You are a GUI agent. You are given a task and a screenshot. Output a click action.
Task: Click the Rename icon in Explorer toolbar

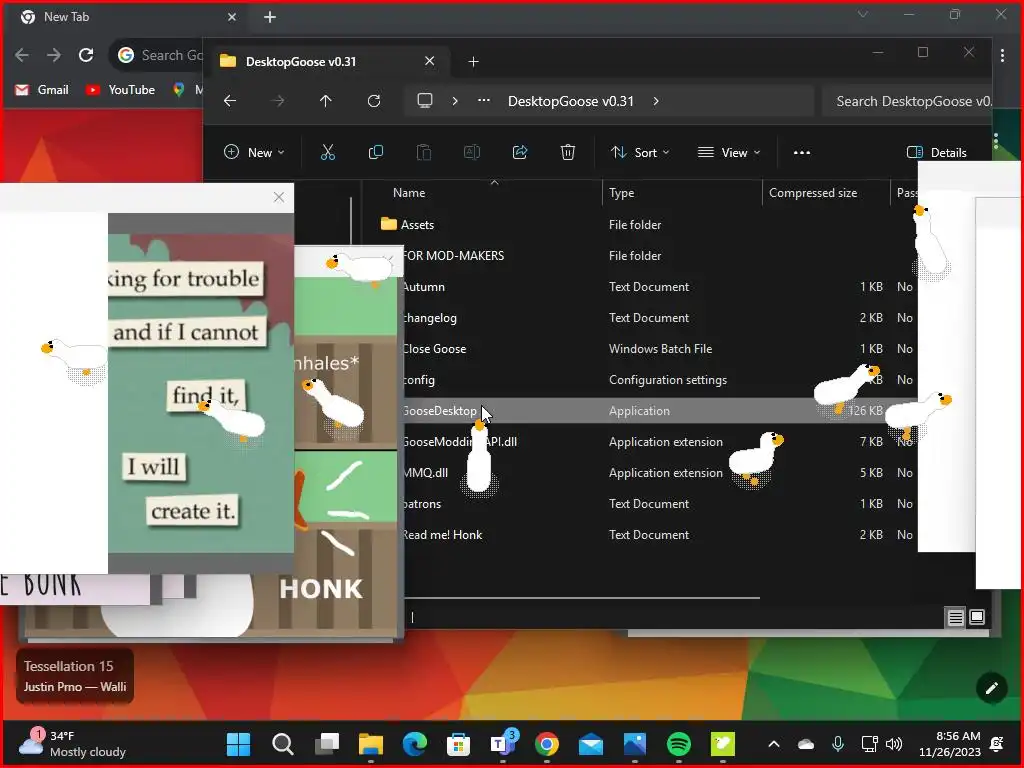(472, 152)
